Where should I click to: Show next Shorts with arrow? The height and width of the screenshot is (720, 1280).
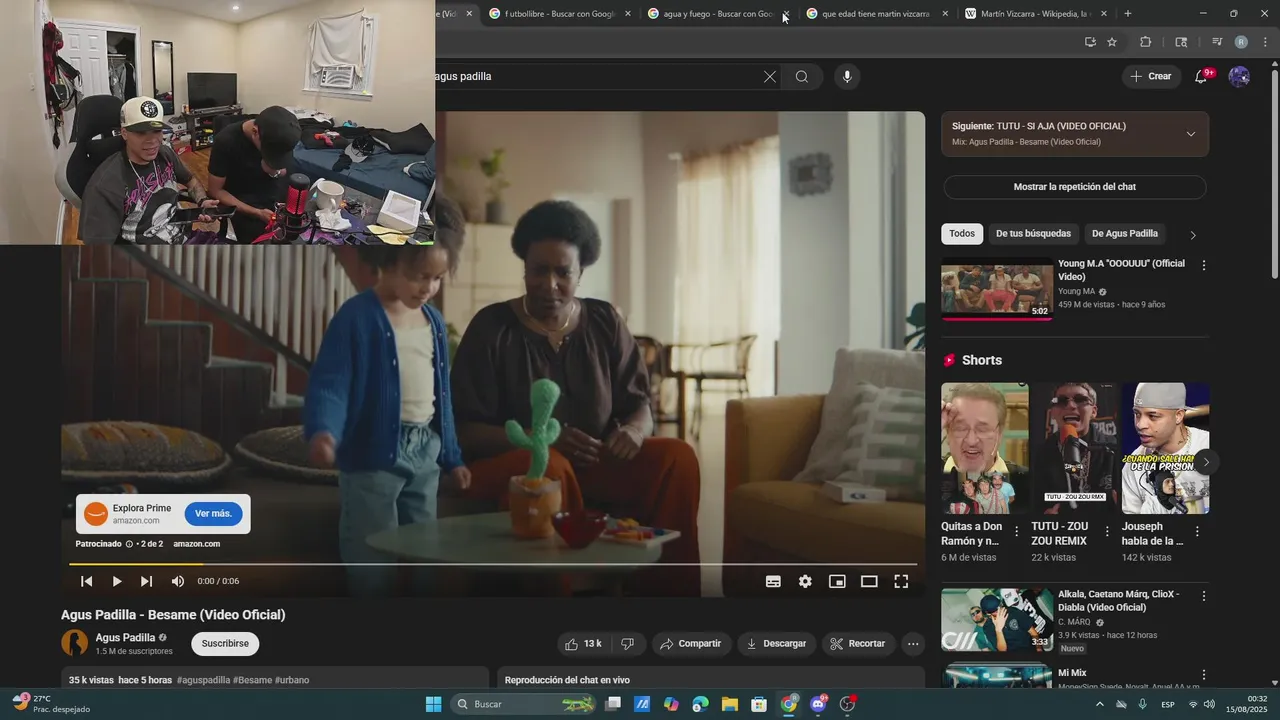point(1206,462)
